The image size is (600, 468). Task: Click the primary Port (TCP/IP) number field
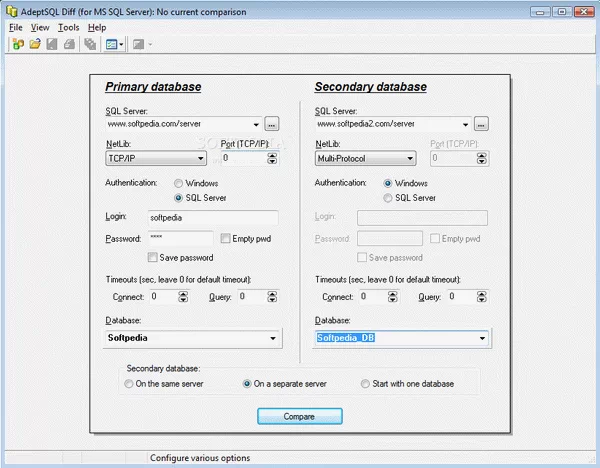pos(244,158)
